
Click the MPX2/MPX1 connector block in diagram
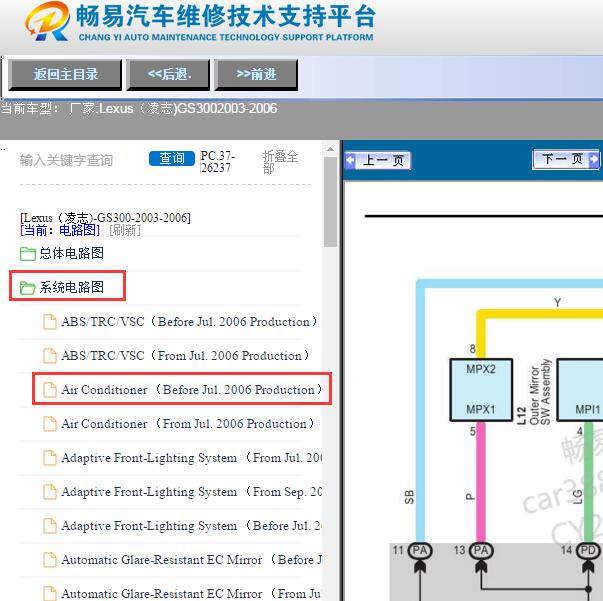pos(481,390)
